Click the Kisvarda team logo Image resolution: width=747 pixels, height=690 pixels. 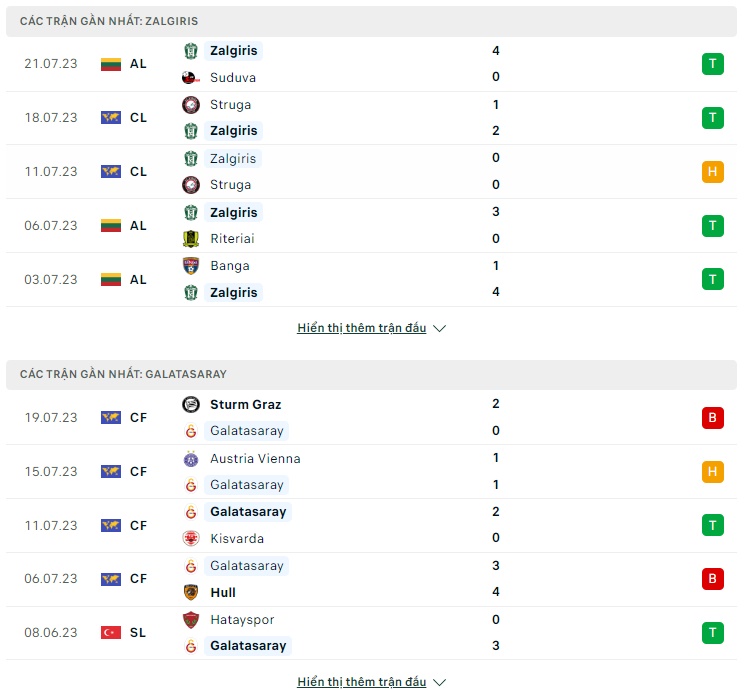(x=191, y=538)
